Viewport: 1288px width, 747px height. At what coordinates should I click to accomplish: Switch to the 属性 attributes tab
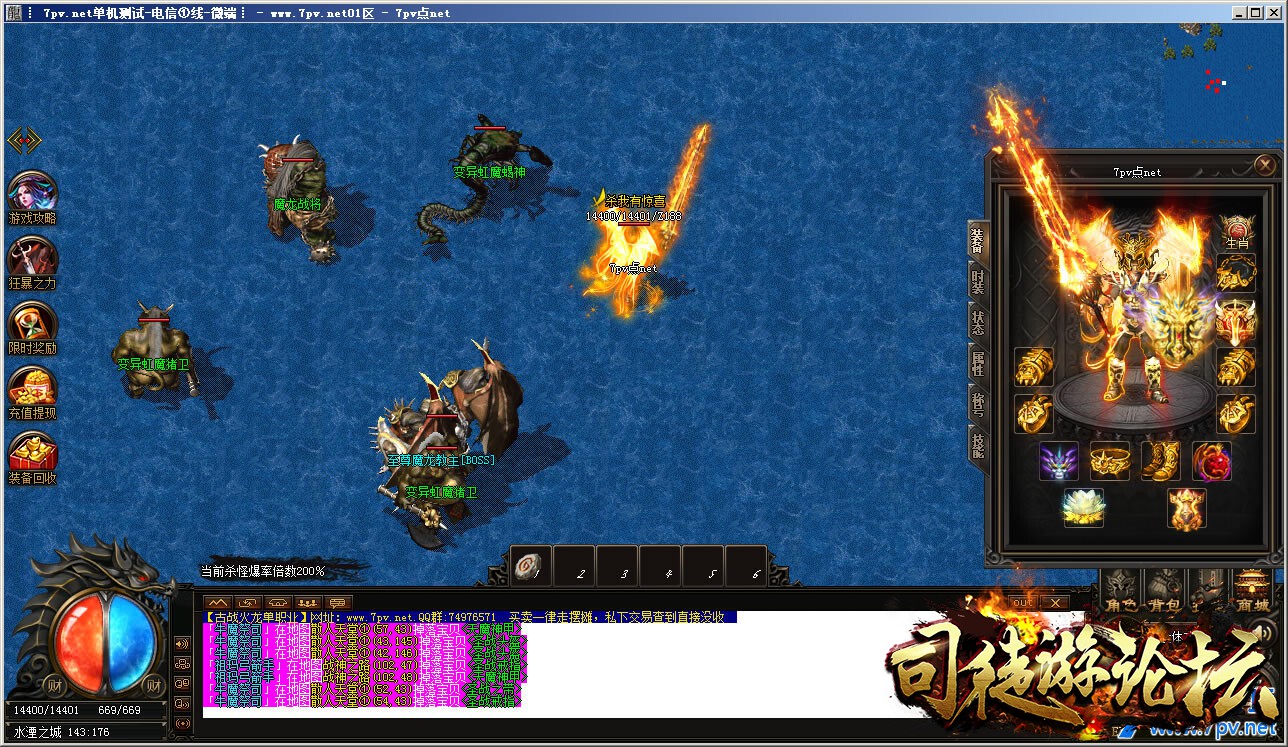[x=979, y=363]
